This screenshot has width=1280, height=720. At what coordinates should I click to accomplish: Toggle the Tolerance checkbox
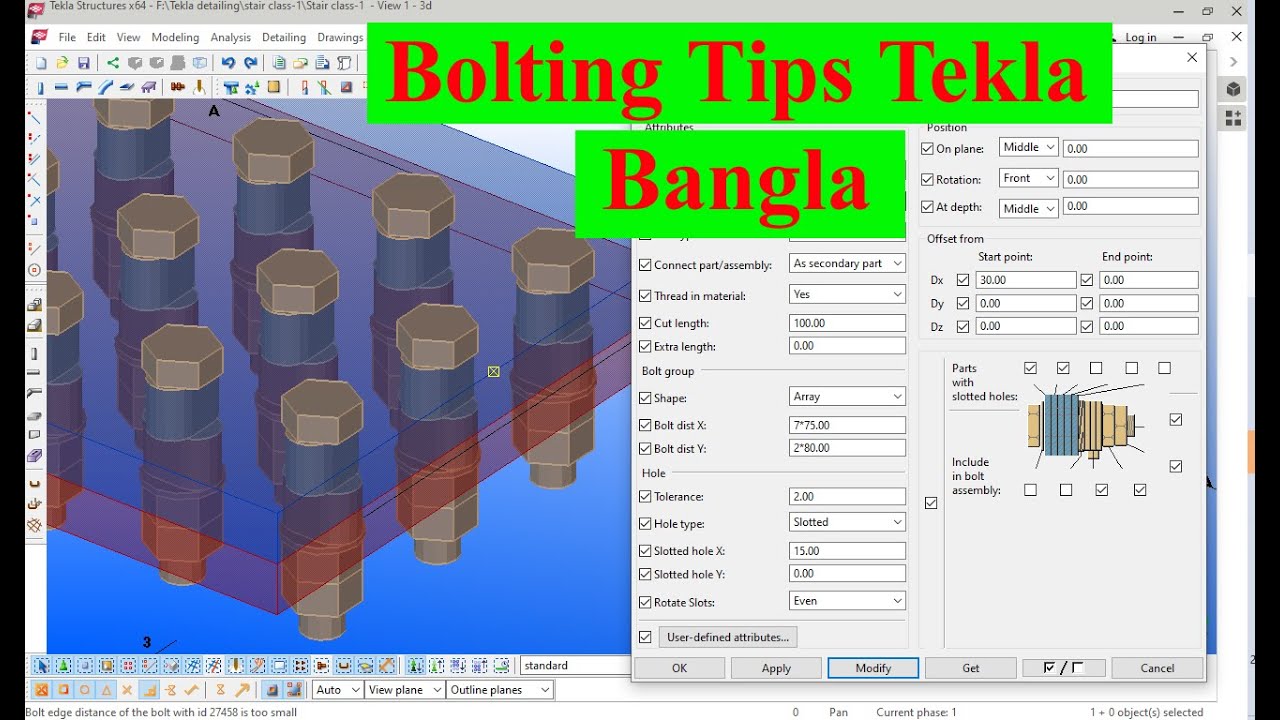click(x=645, y=496)
